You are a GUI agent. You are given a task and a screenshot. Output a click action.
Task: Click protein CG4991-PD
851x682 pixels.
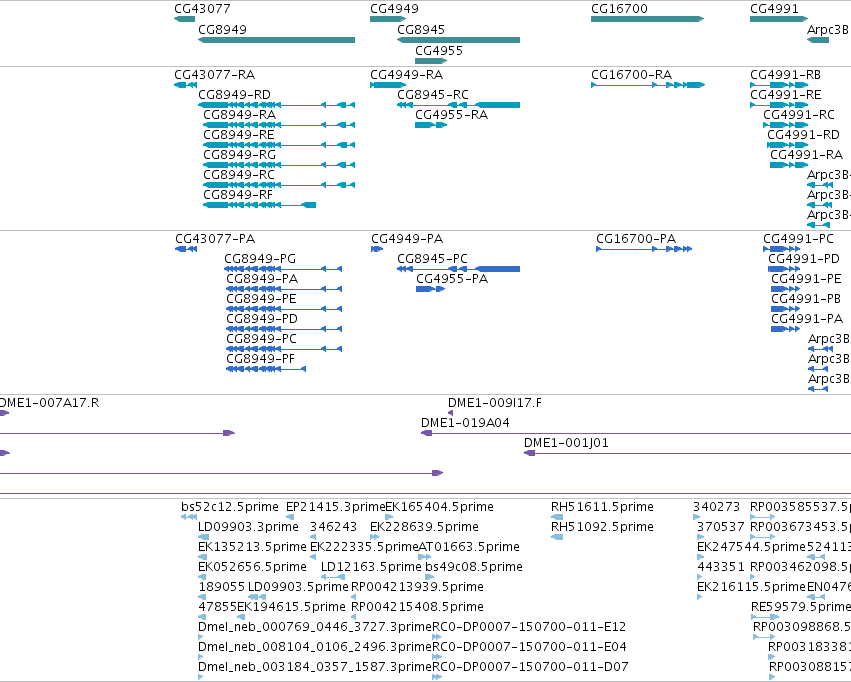[x=784, y=269]
